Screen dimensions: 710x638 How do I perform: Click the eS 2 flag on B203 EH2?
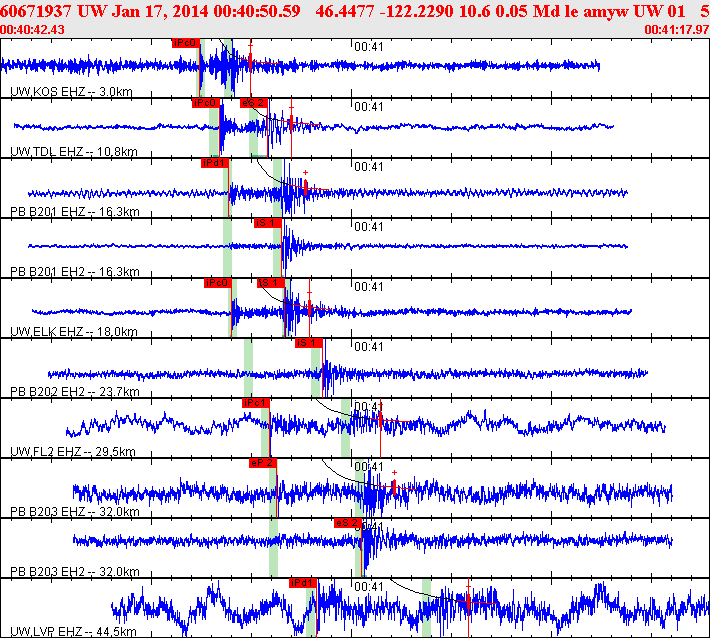(x=348, y=523)
